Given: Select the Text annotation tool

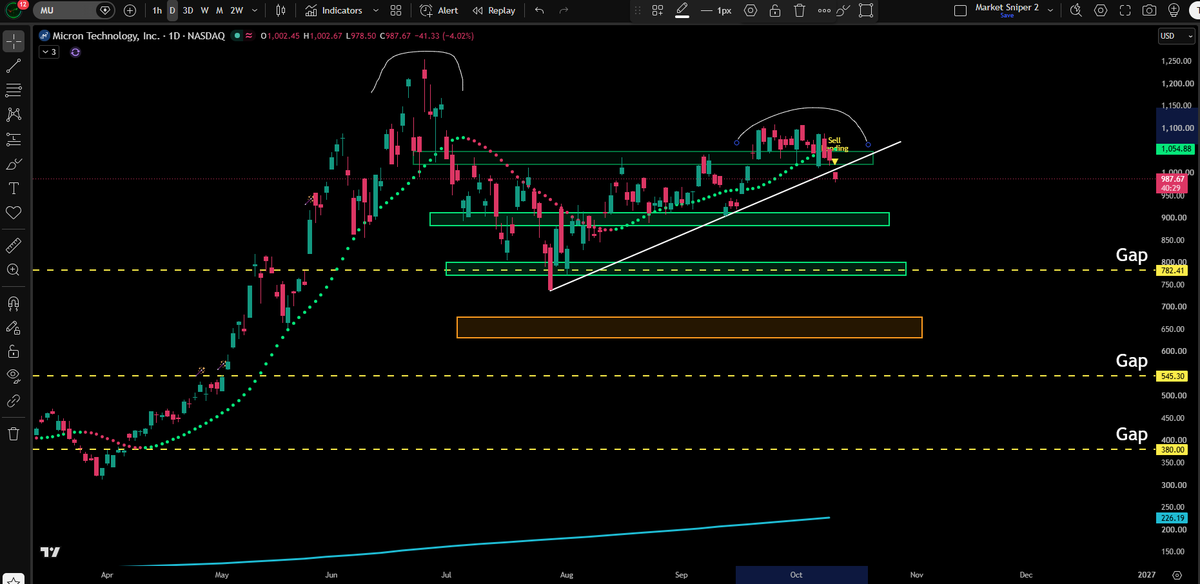Looking at the screenshot, I should (x=14, y=188).
